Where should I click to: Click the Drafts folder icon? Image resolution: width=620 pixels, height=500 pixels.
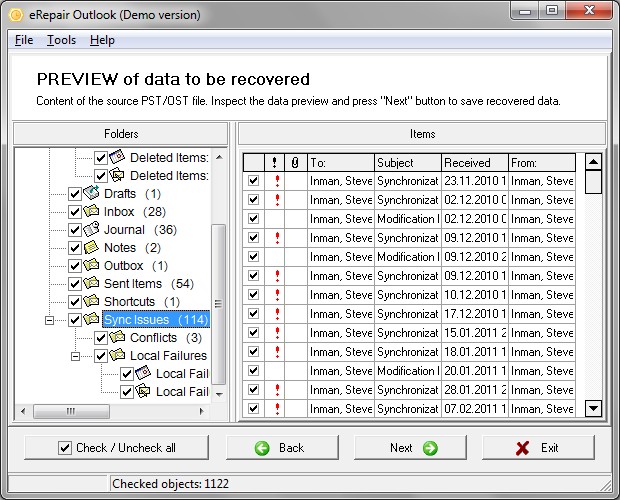click(x=91, y=193)
